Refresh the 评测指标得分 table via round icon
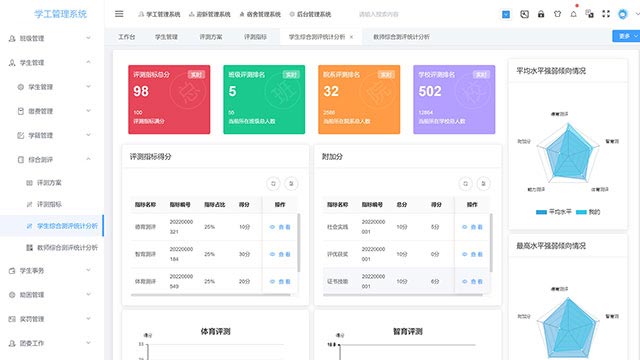The image size is (640, 360). point(273,184)
